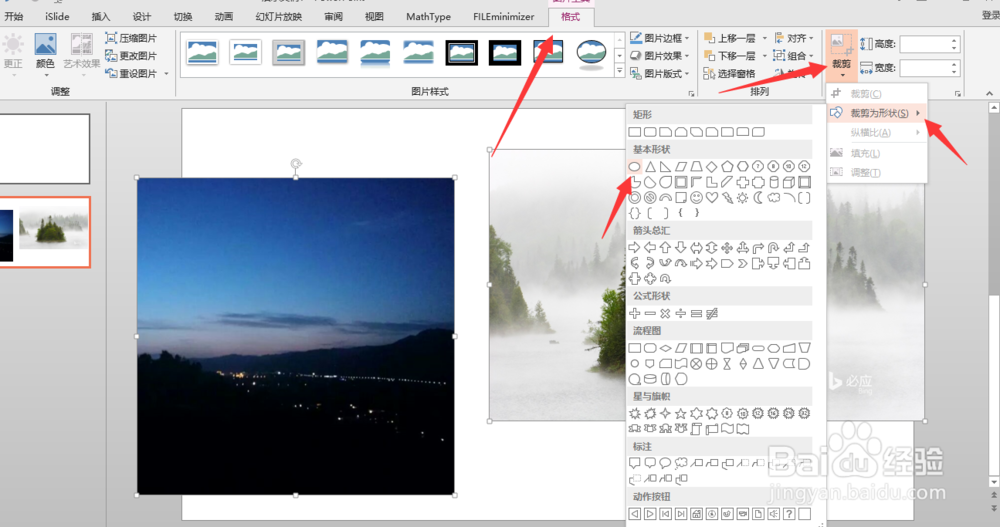Click 裁剪为形状(S) menu item

click(x=877, y=113)
